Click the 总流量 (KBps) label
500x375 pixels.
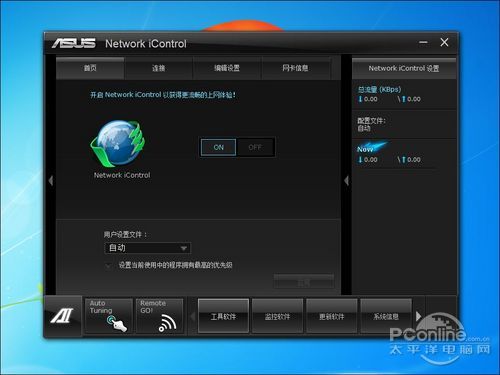(x=379, y=89)
